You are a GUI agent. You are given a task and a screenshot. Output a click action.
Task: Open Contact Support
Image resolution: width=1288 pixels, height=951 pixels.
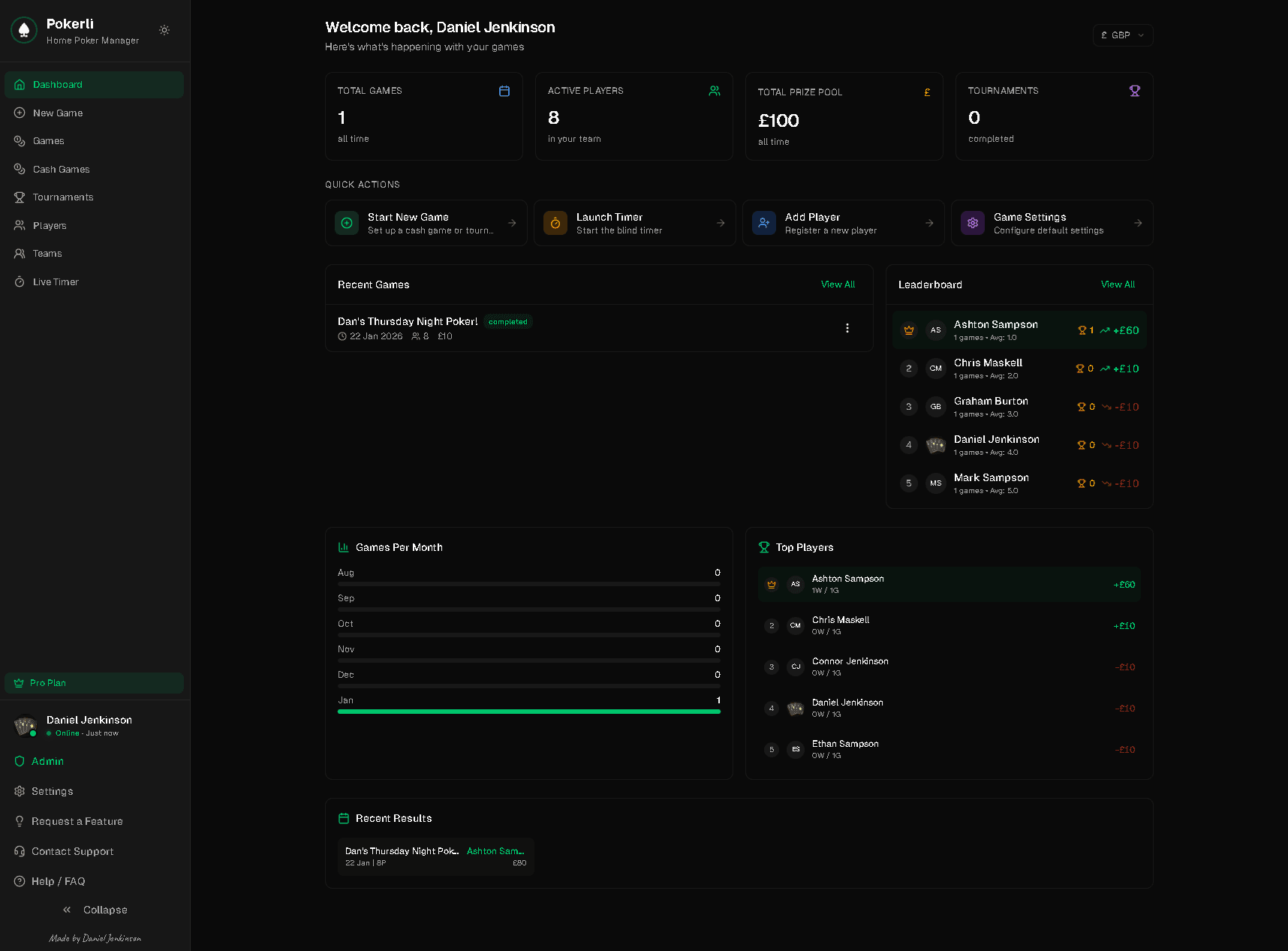click(x=71, y=850)
